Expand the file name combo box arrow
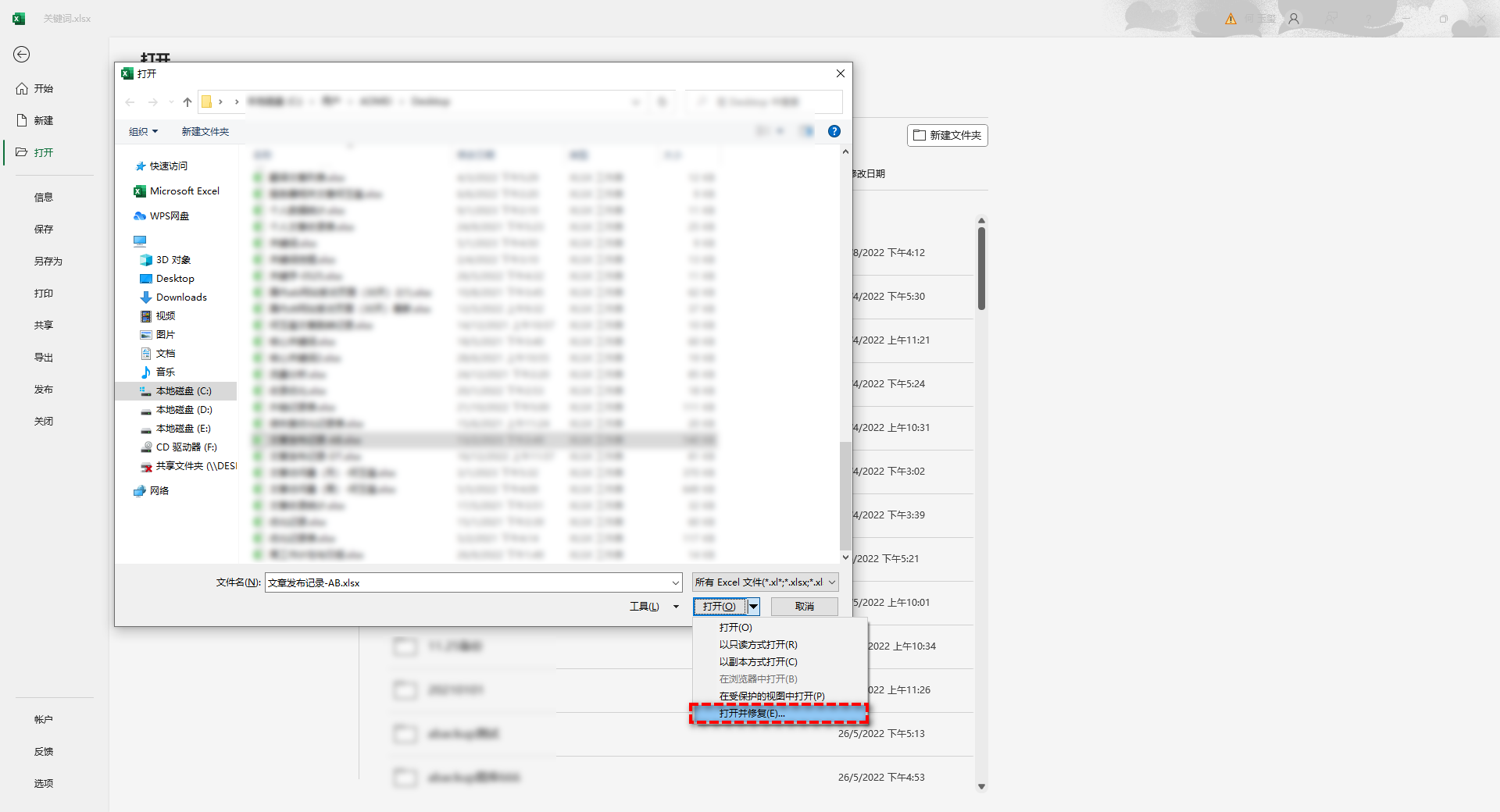 pyautogui.click(x=676, y=582)
